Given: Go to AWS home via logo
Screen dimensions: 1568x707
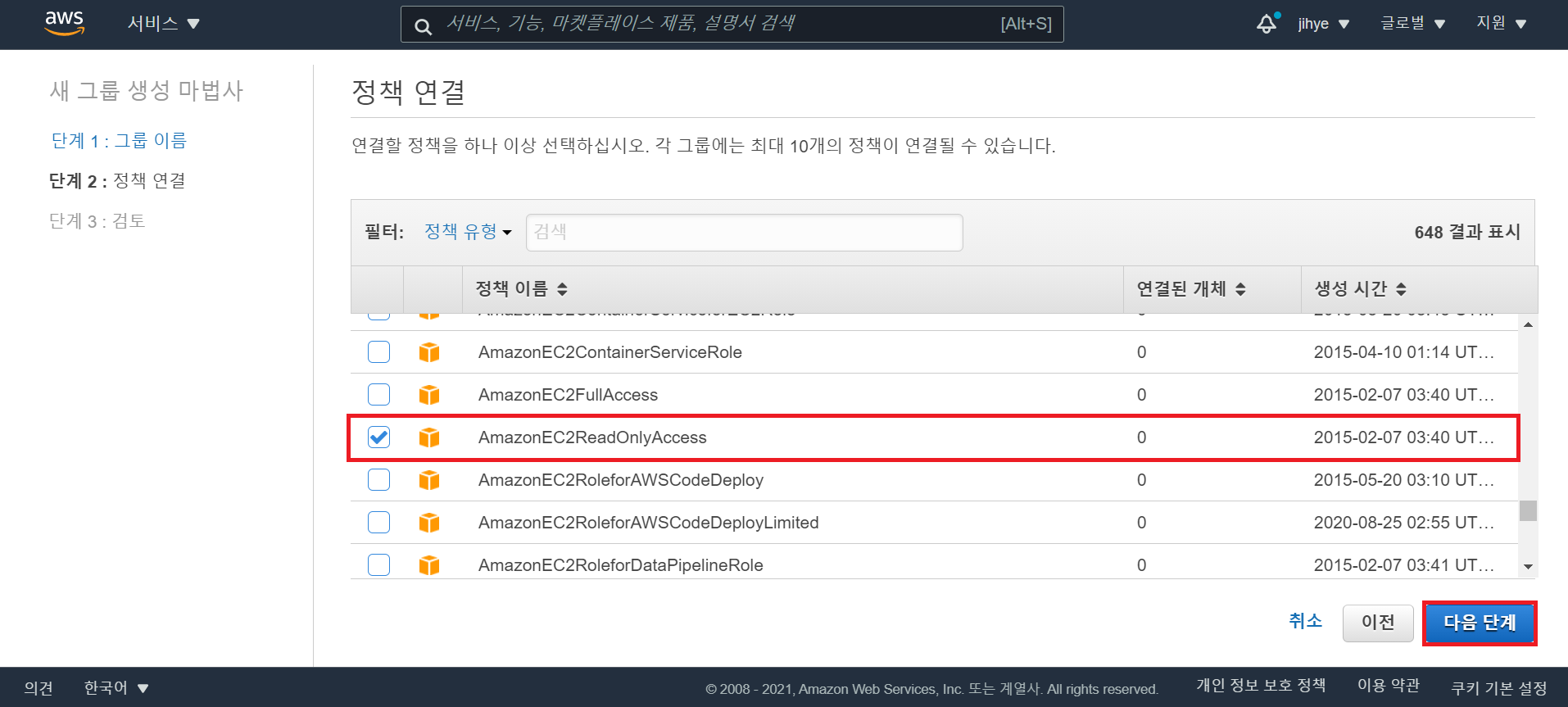Looking at the screenshot, I should tap(65, 23).
